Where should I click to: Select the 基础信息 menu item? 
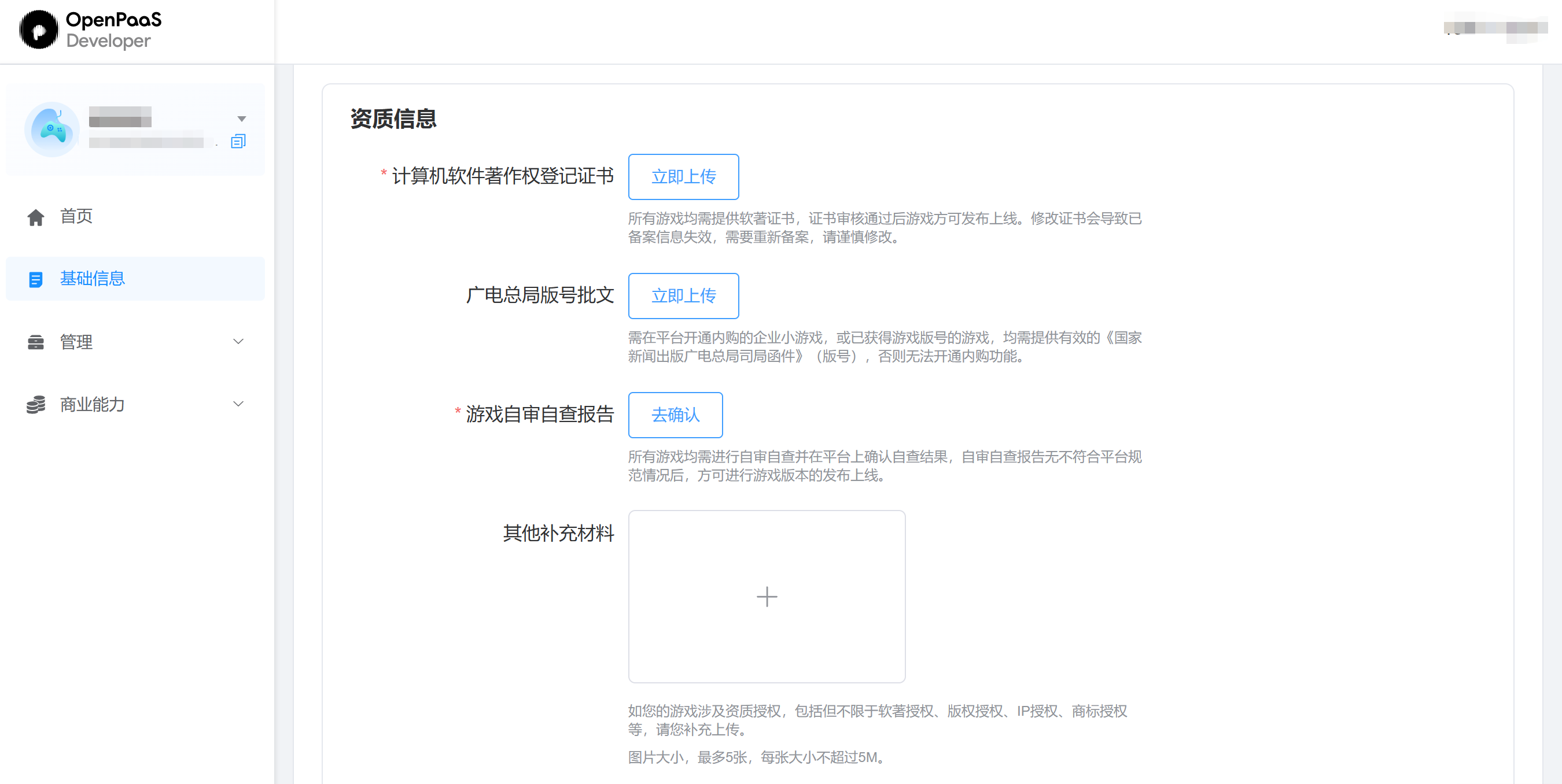[x=135, y=279]
